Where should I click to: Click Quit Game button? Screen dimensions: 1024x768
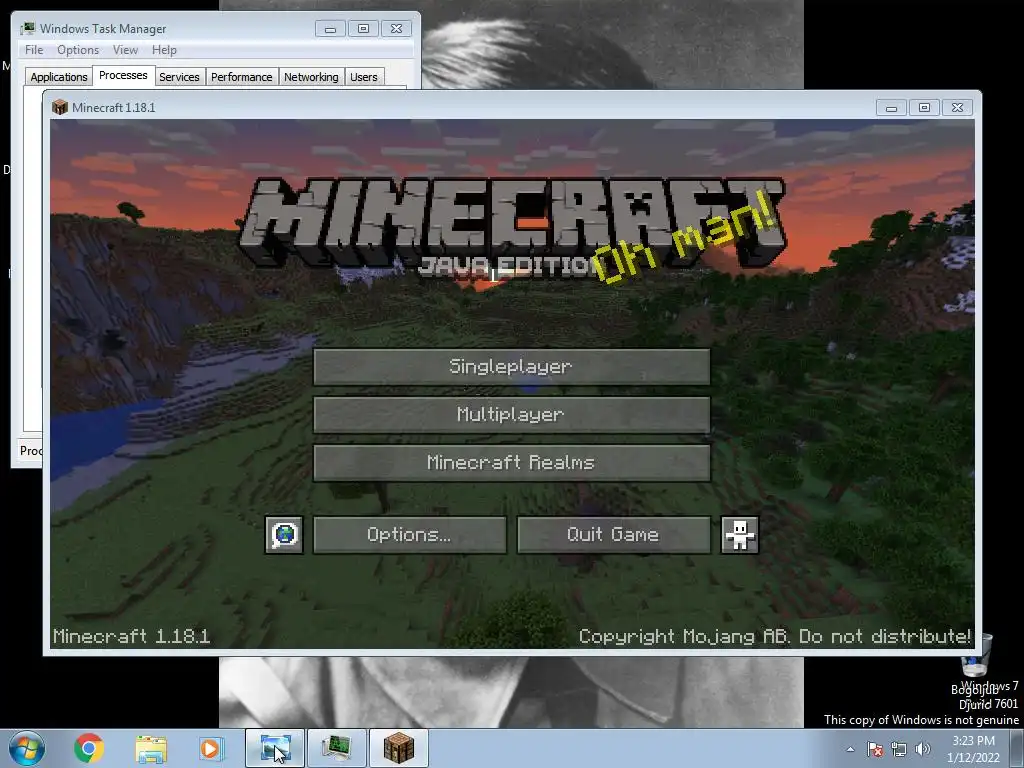click(613, 535)
